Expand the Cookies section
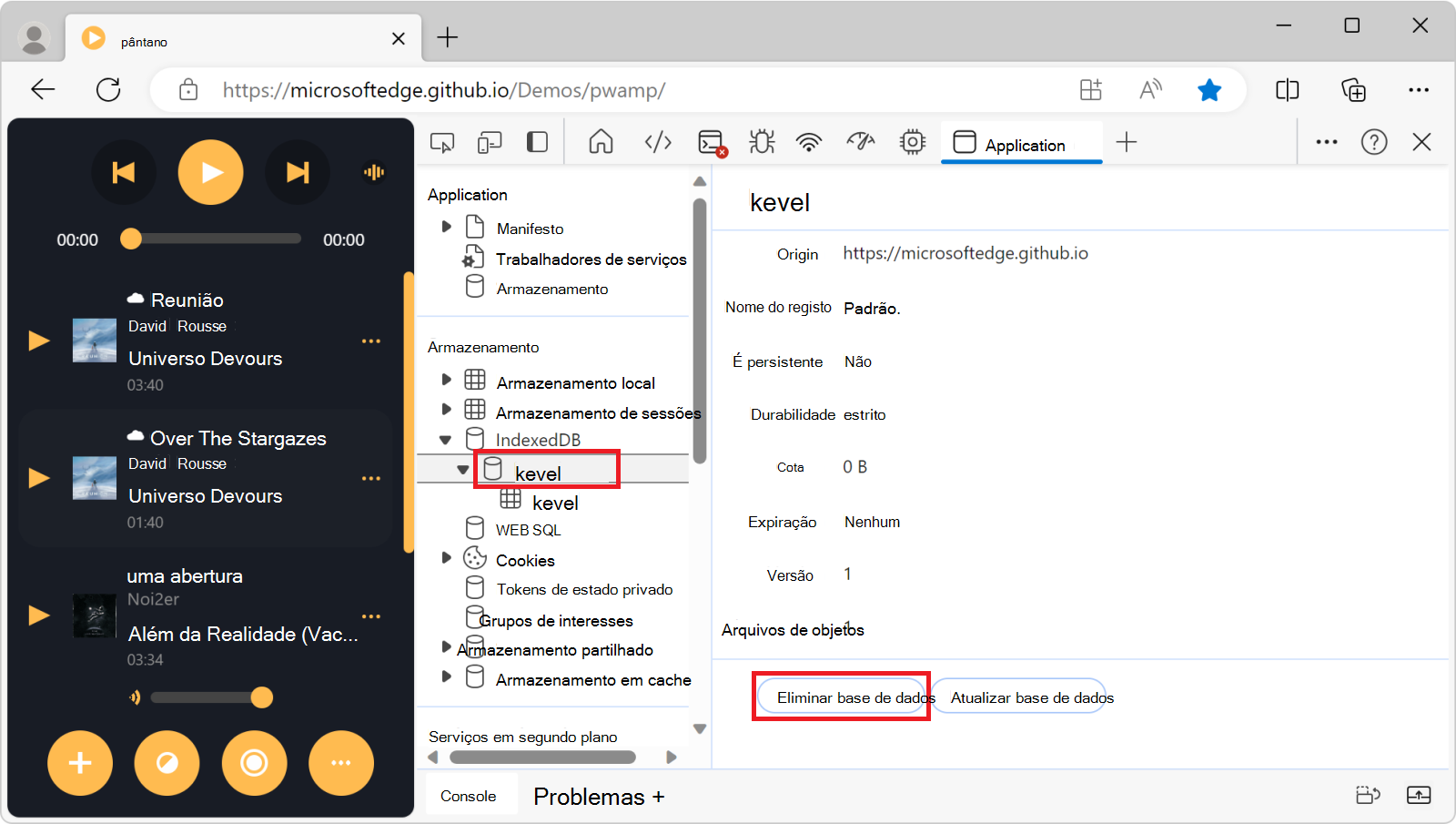1456x824 pixels. [446, 559]
